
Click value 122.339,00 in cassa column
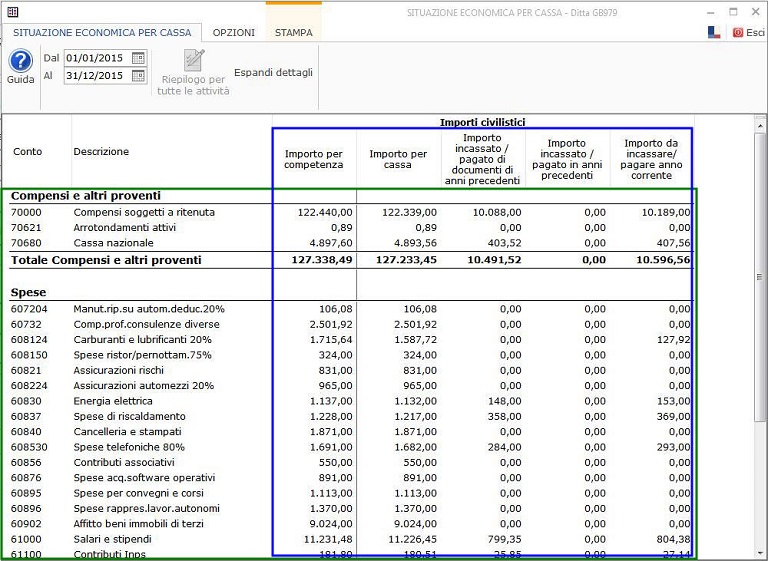point(409,212)
